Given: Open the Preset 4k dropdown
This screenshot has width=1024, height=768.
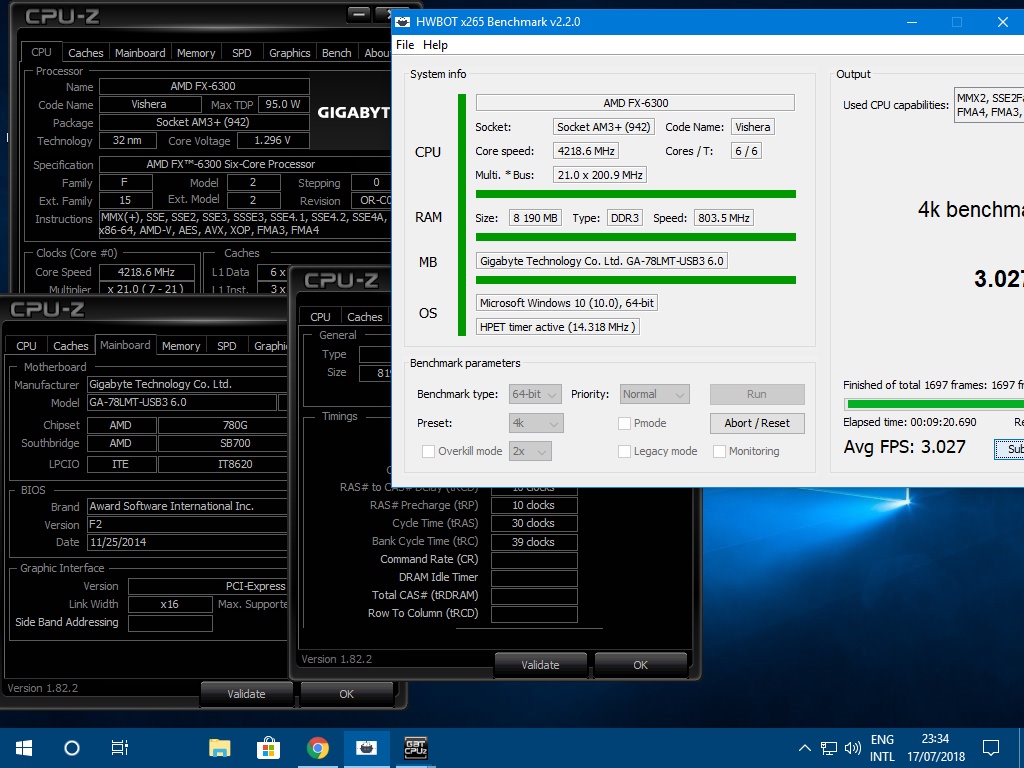Looking at the screenshot, I should coord(536,423).
